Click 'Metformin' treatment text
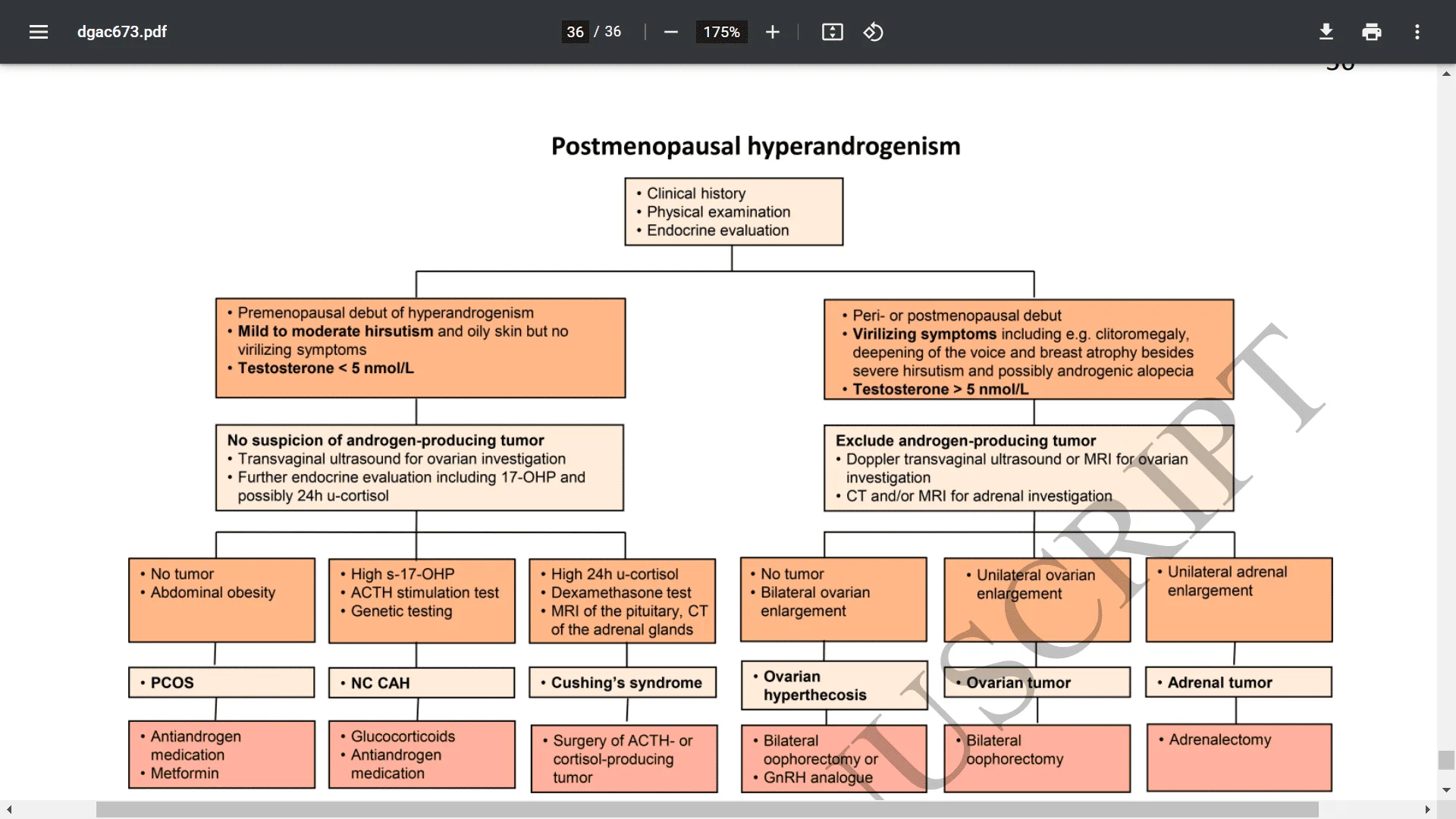The width and height of the screenshot is (1456, 819). click(x=184, y=773)
